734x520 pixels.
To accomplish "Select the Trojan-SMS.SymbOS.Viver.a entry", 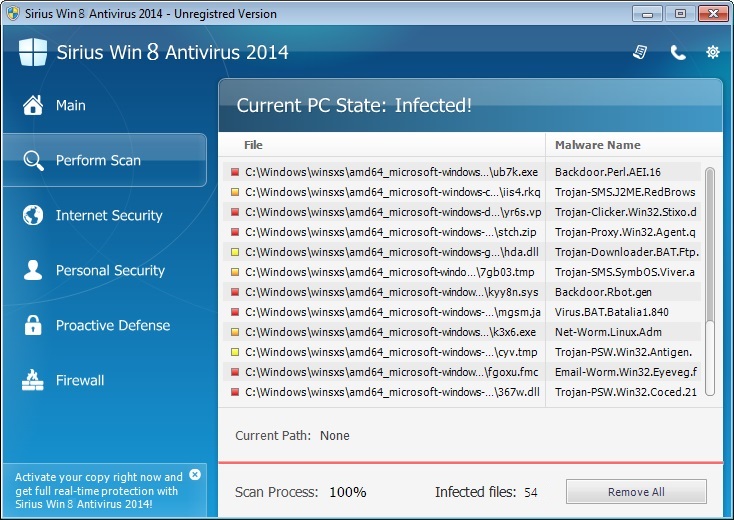I will [624, 272].
